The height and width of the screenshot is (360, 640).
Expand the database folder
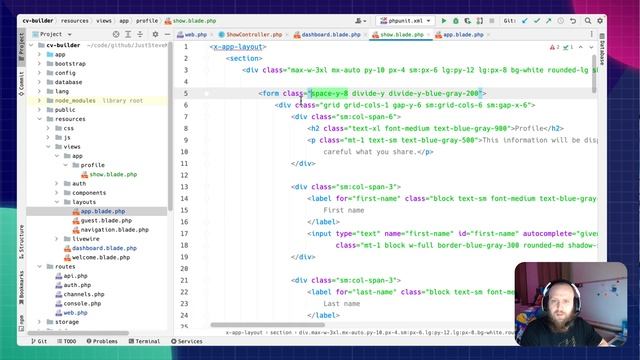point(40,82)
